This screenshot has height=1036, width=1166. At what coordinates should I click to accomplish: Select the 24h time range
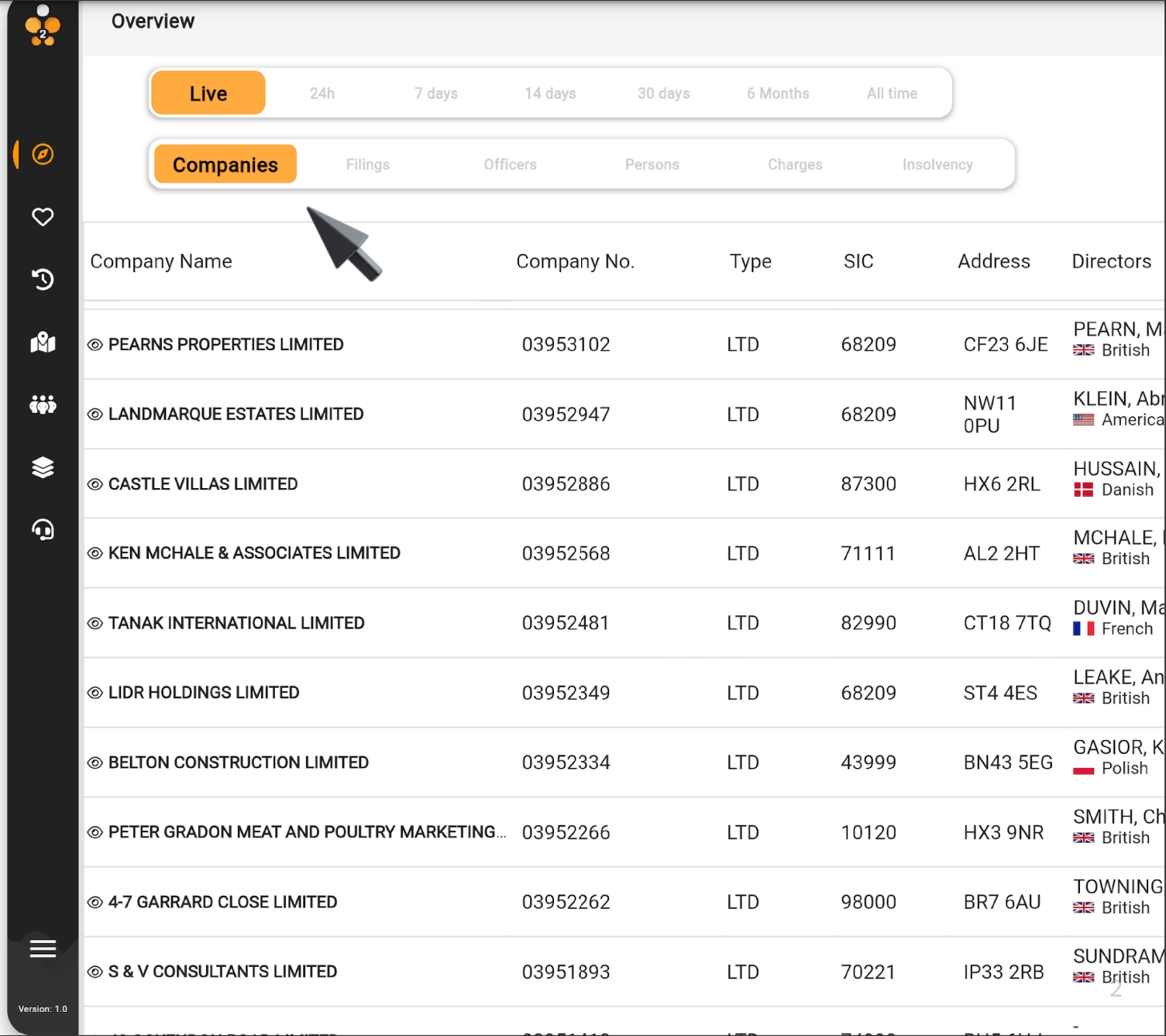tap(322, 94)
